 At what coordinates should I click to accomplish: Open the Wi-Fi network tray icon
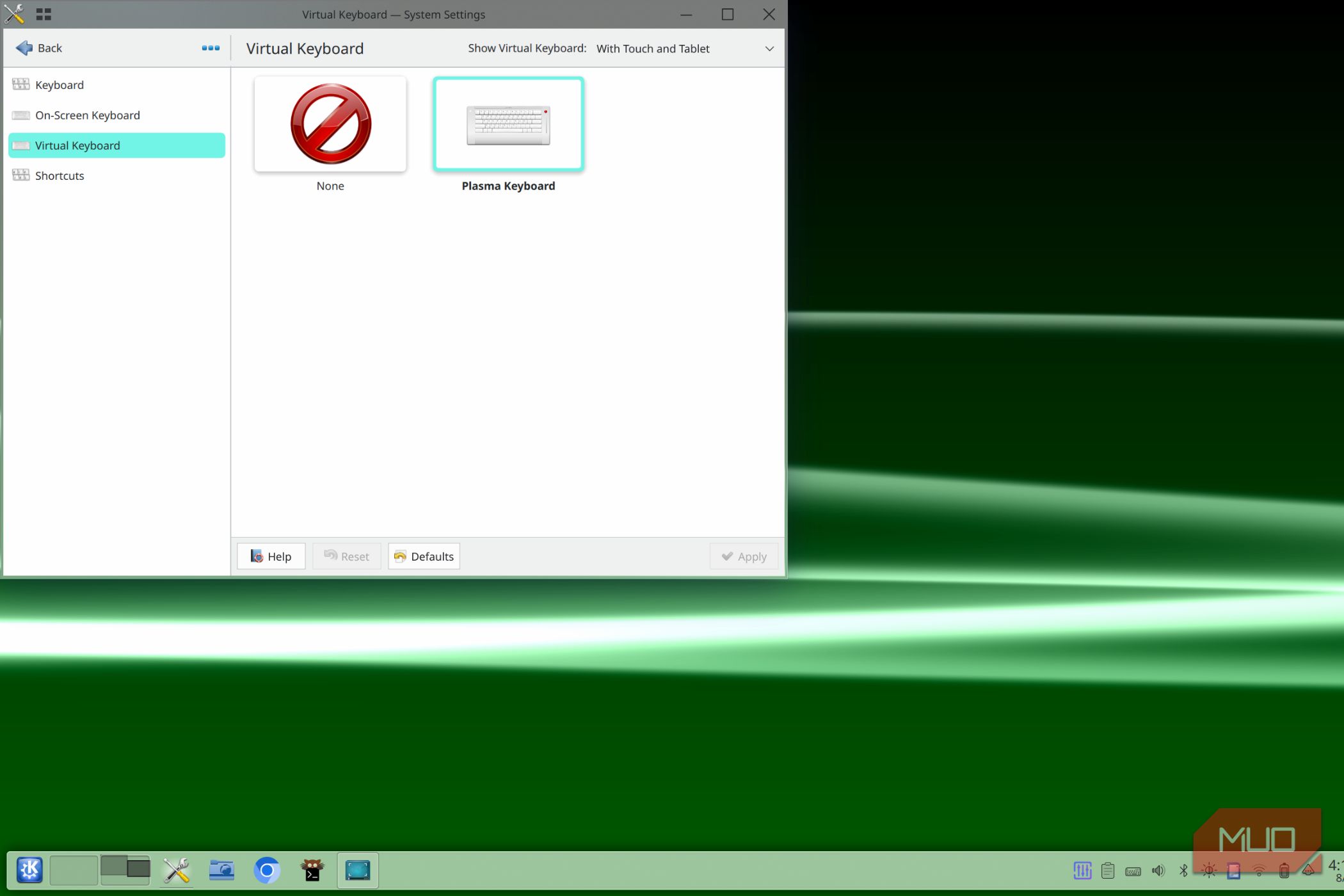click(x=1259, y=870)
